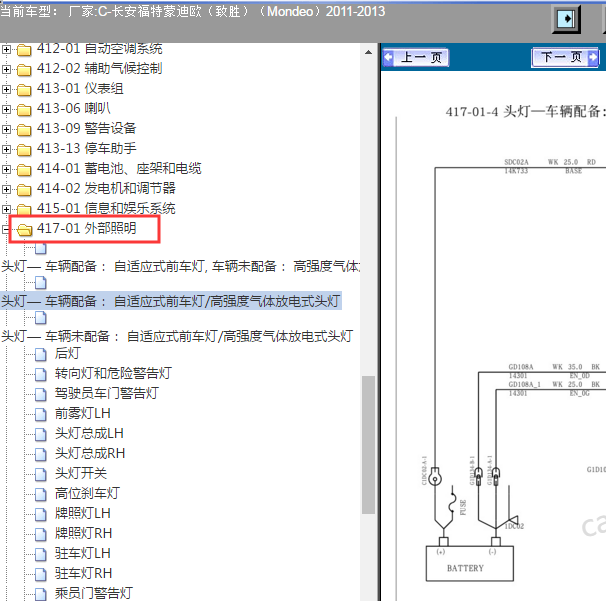Click document icon next to 头灯总成LH
The height and width of the screenshot is (601, 606).
[x=41, y=434]
